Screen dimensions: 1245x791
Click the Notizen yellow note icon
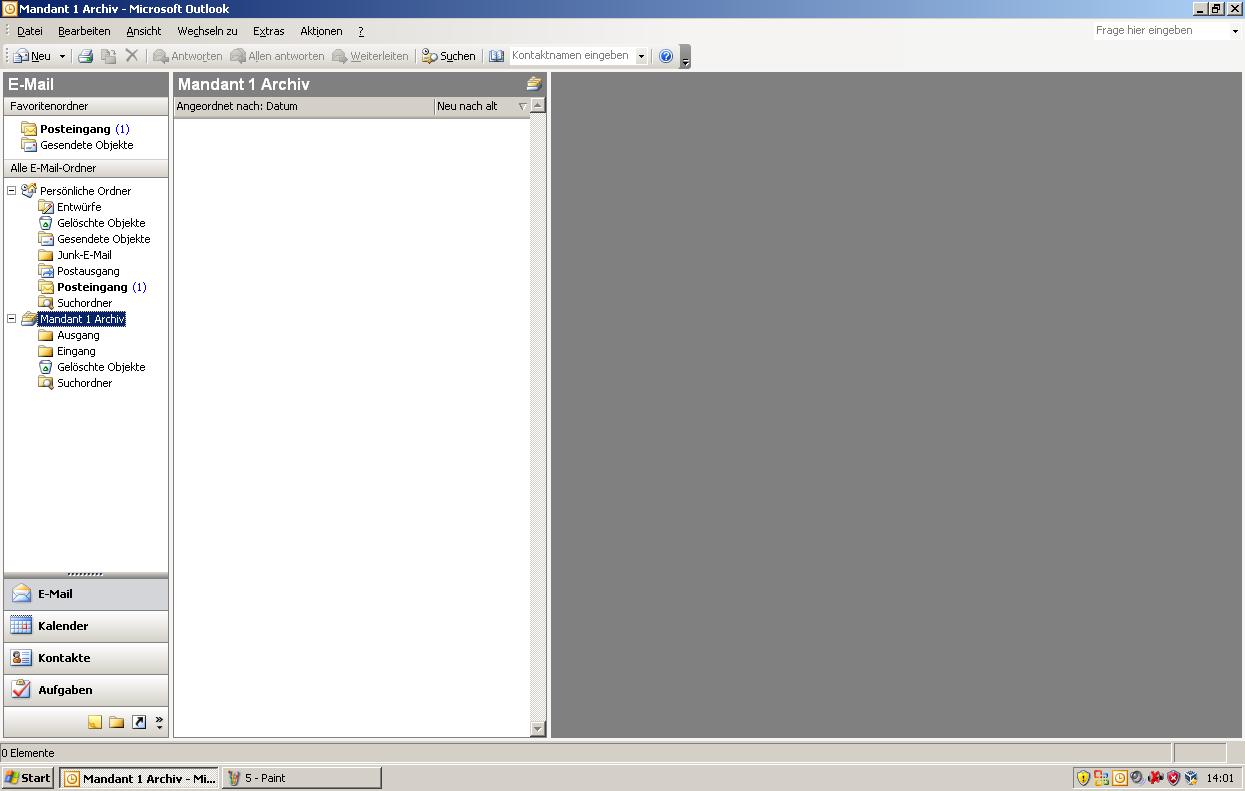pos(95,722)
